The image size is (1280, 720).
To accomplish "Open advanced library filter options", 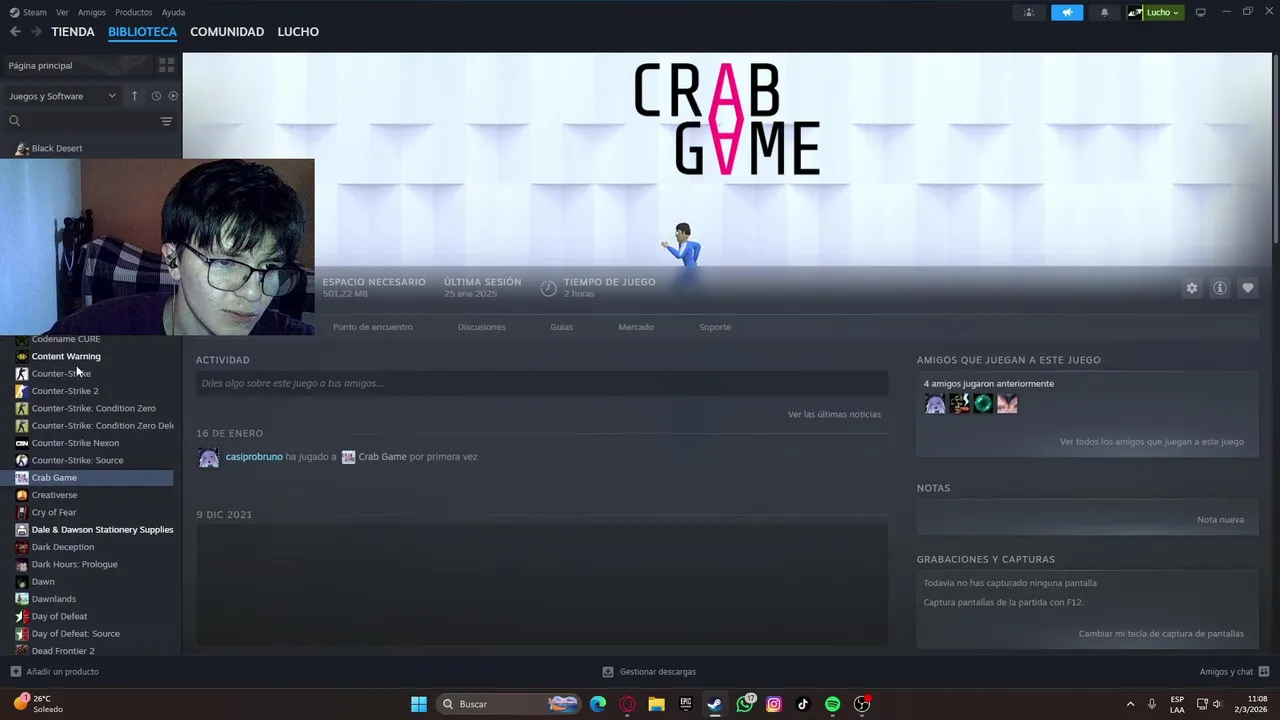I will (166, 121).
